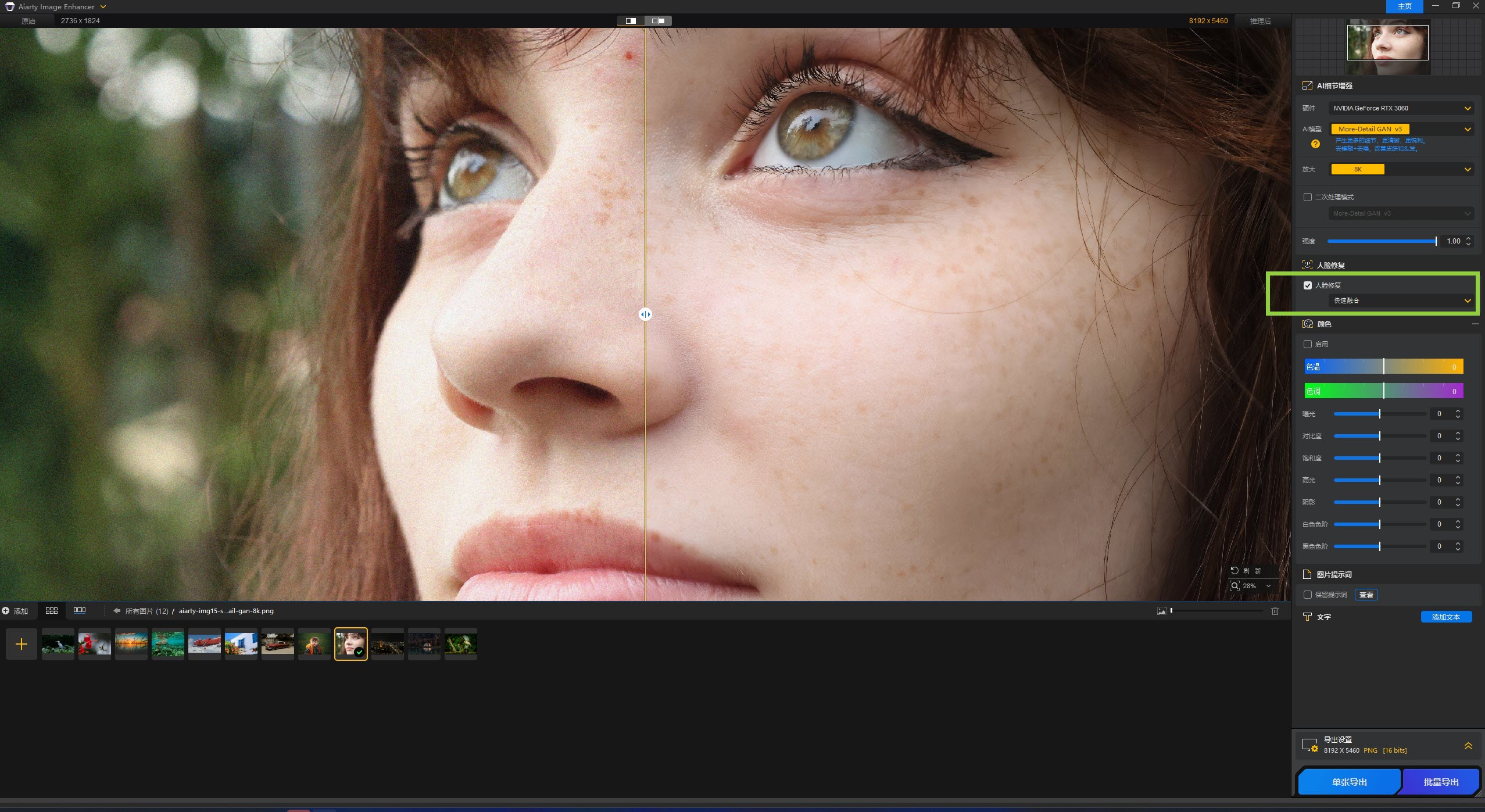
Task: Click the back arrow beside 所有图片
Action: [117, 611]
